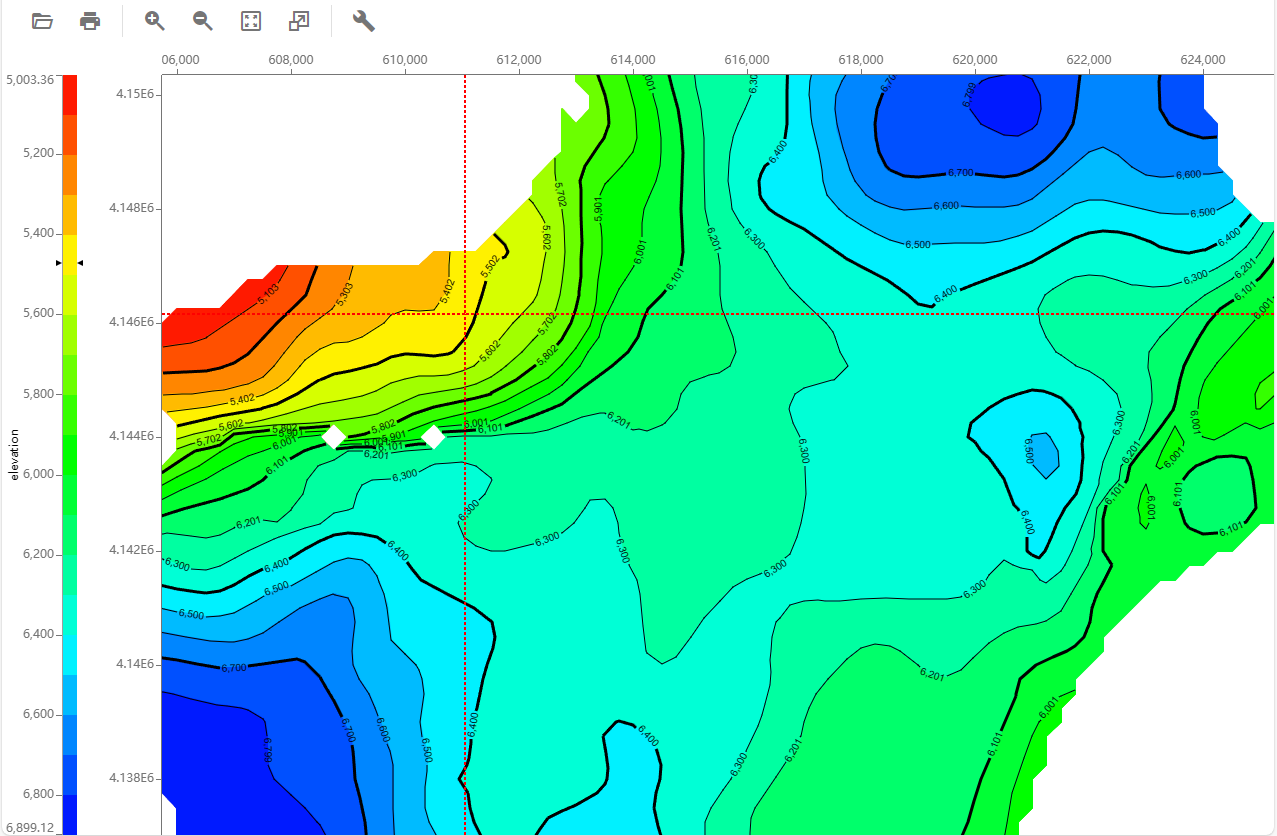
Task: Click the dark blue bottom of the color bar
Action: coord(70,814)
